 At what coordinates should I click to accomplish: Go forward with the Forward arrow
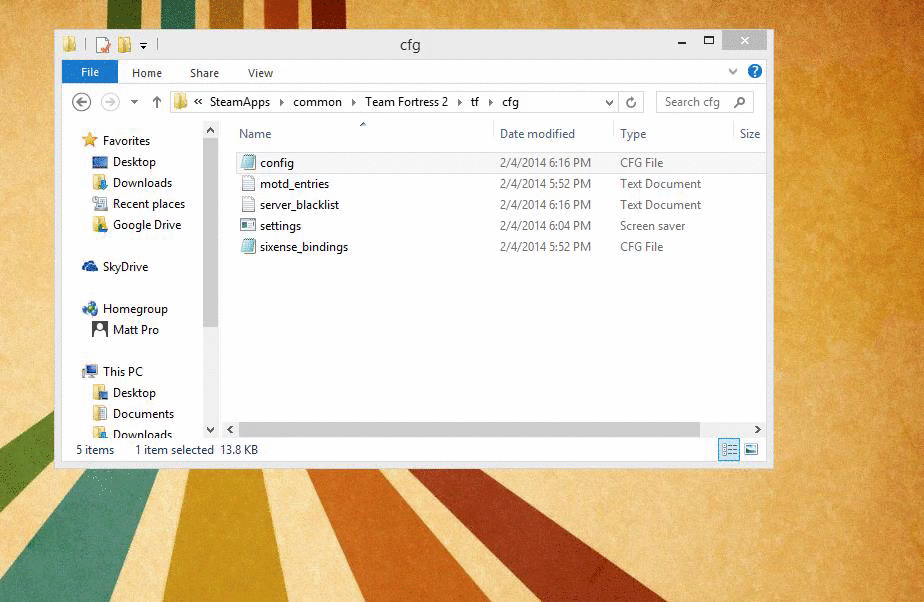[x=110, y=102]
